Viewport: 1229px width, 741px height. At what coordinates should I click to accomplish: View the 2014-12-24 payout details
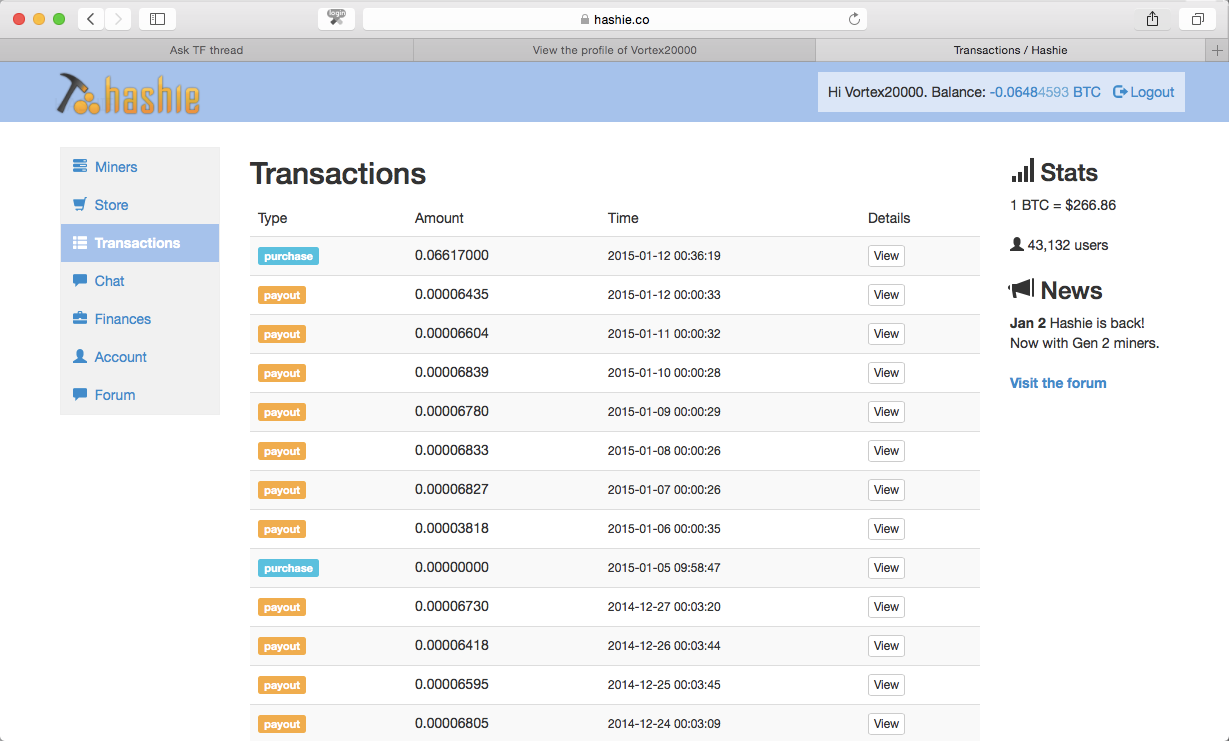(886, 724)
